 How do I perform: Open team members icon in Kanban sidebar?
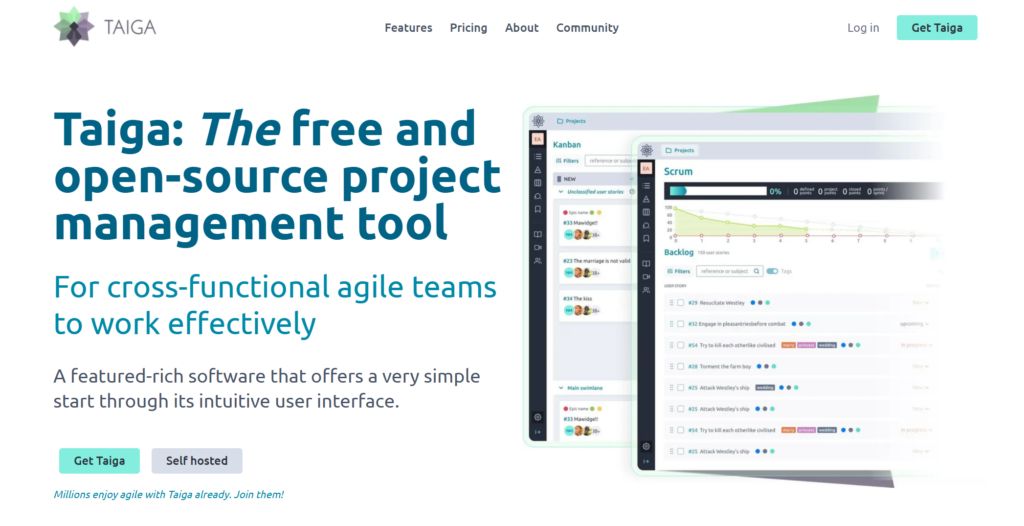pyautogui.click(x=537, y=261)
